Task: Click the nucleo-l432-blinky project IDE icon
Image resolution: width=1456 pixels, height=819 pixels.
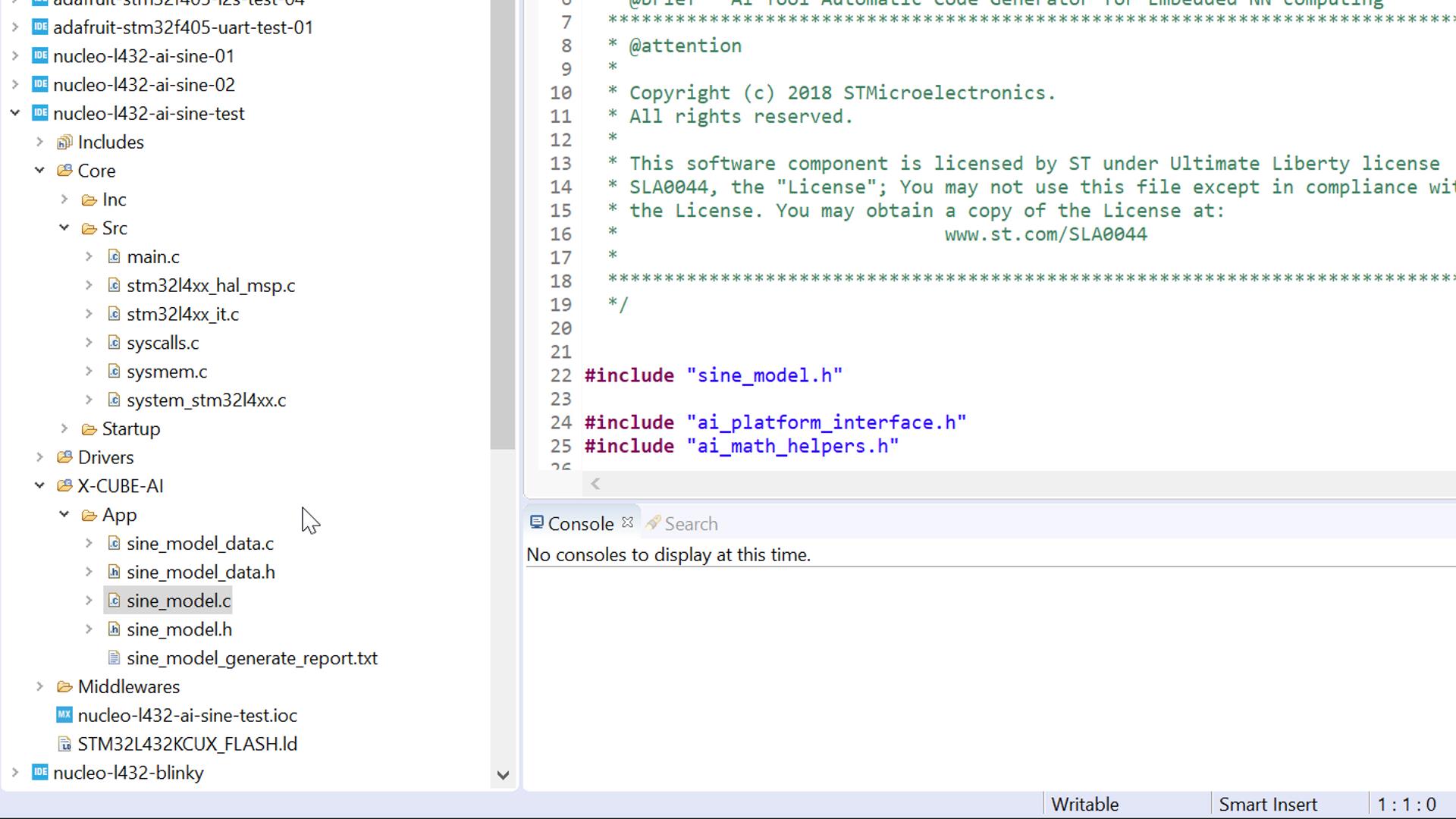Action: click(x=40, y=773)
